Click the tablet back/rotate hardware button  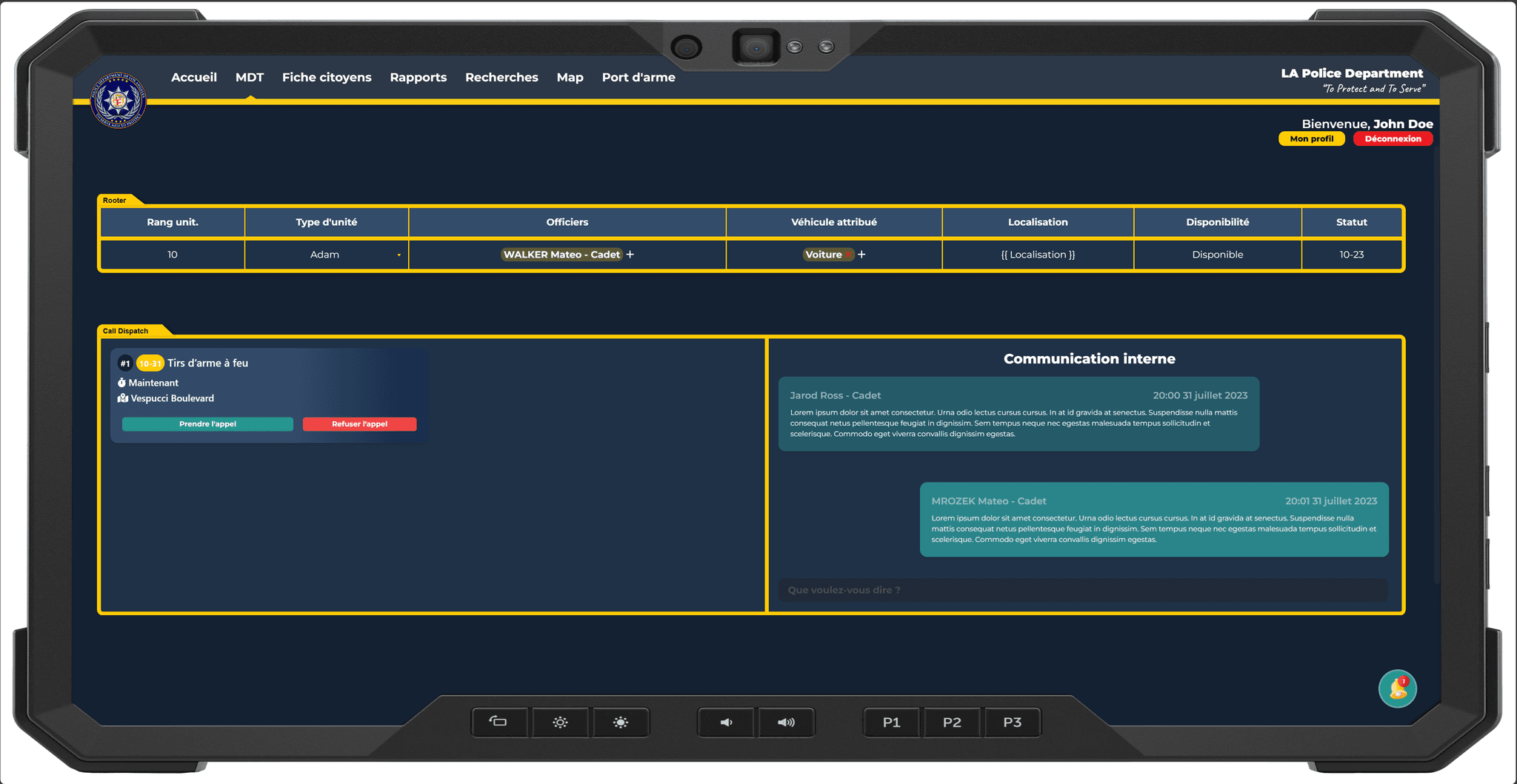tap(499, 722)
